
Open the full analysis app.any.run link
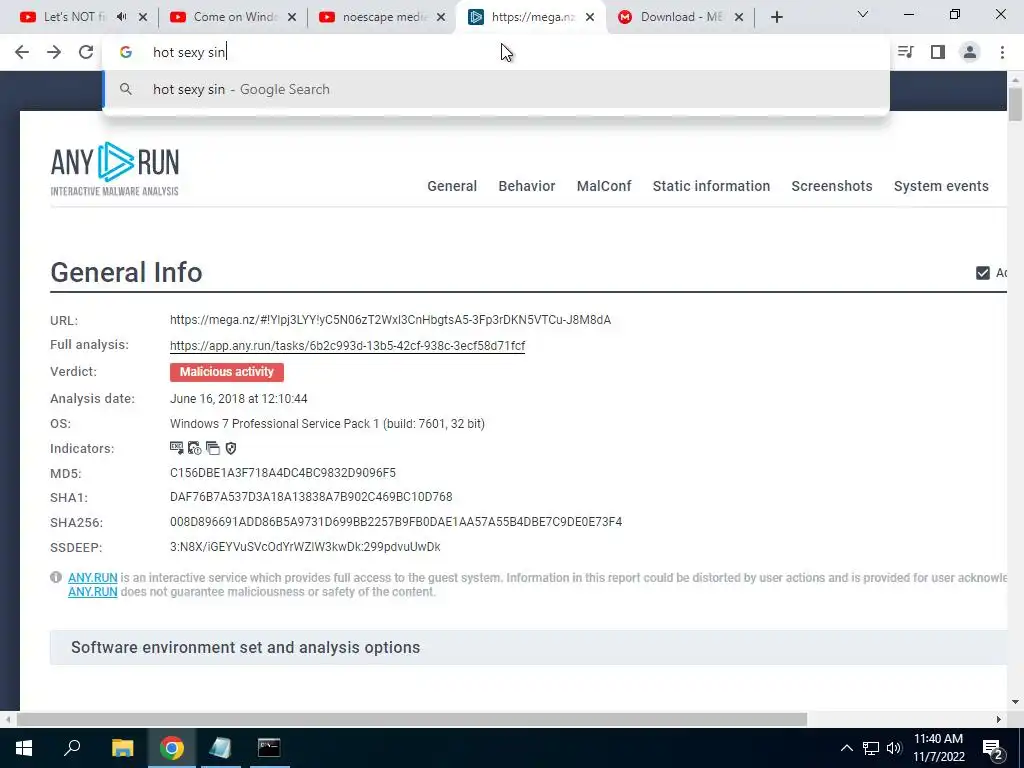(347, 345)
